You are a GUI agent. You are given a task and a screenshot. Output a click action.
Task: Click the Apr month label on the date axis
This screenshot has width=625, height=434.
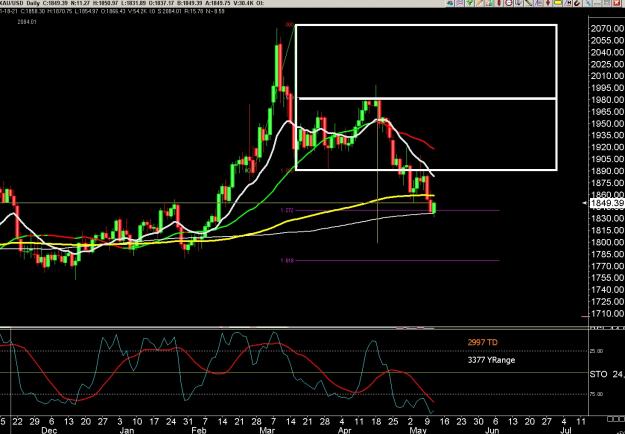coord(345,430)
